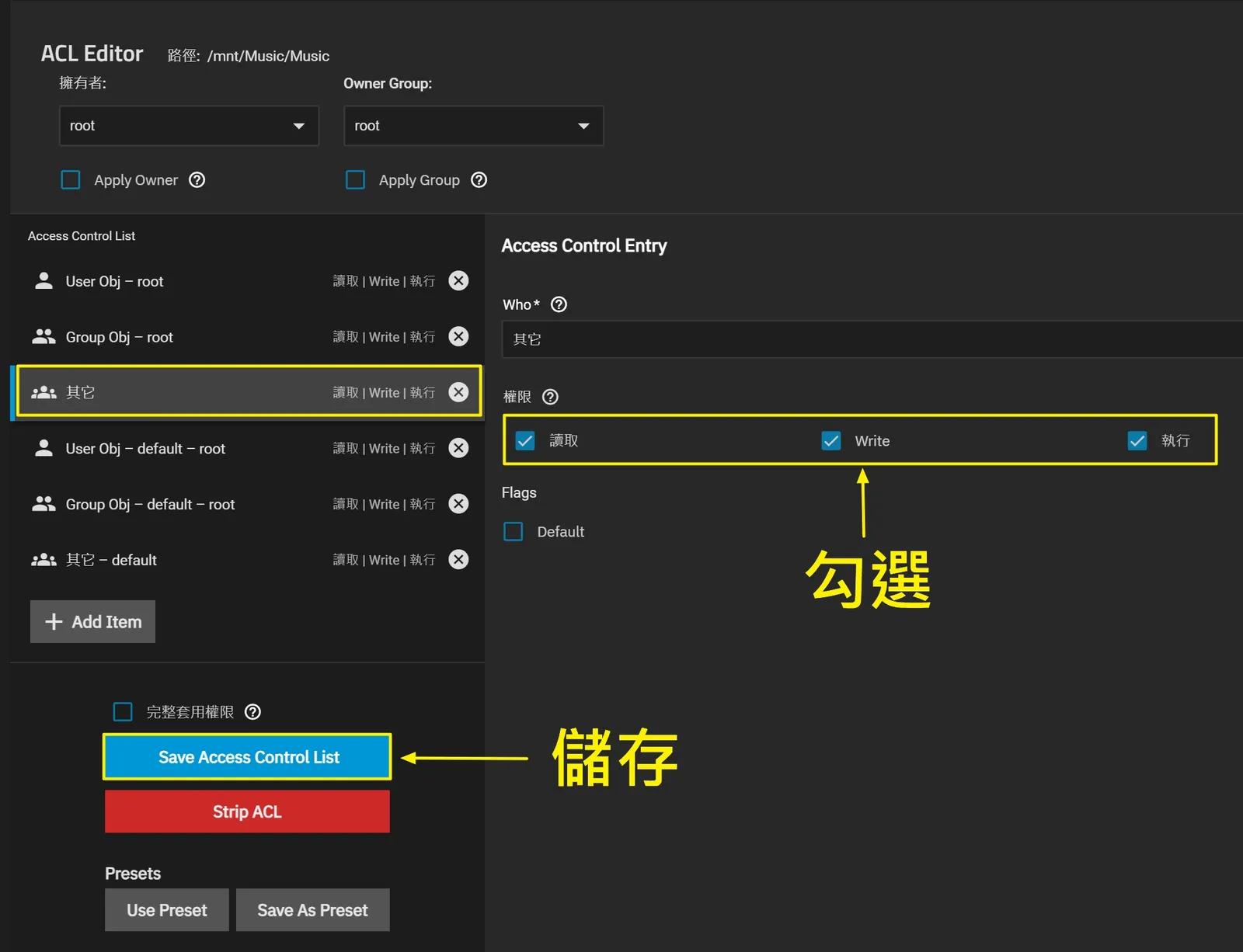Screen dimensions: 1243x952
Task: Click the 其它 – default group icon
Action: 44,560
